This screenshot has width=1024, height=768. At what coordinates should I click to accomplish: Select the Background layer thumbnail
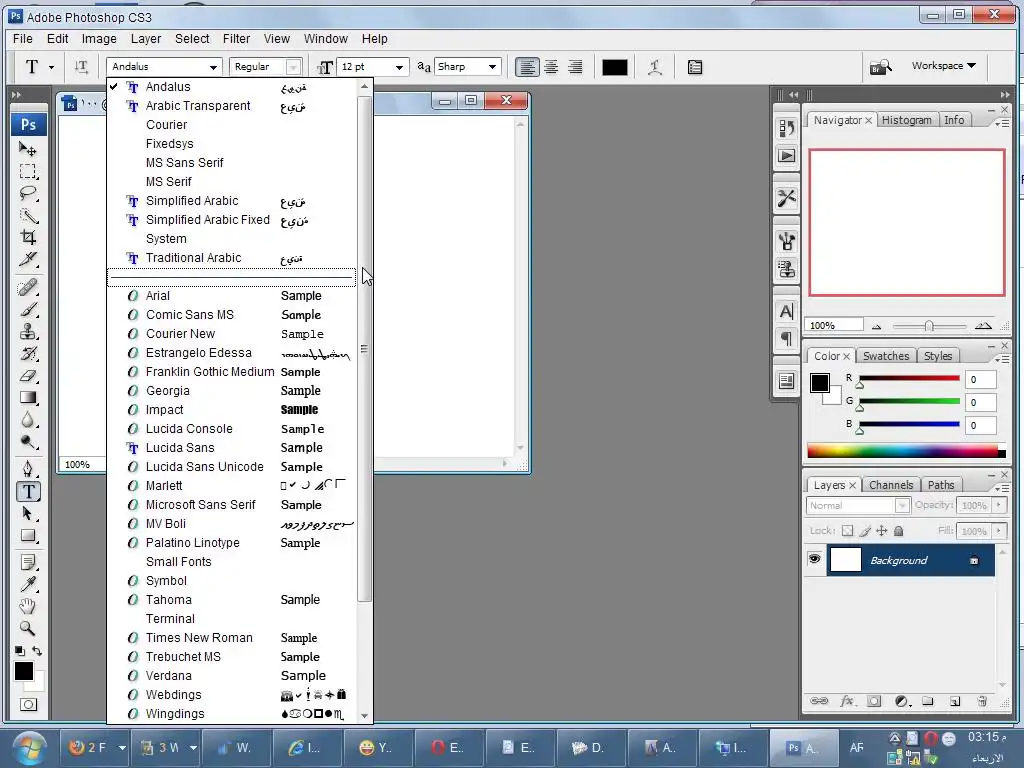[x=845, y=560]
